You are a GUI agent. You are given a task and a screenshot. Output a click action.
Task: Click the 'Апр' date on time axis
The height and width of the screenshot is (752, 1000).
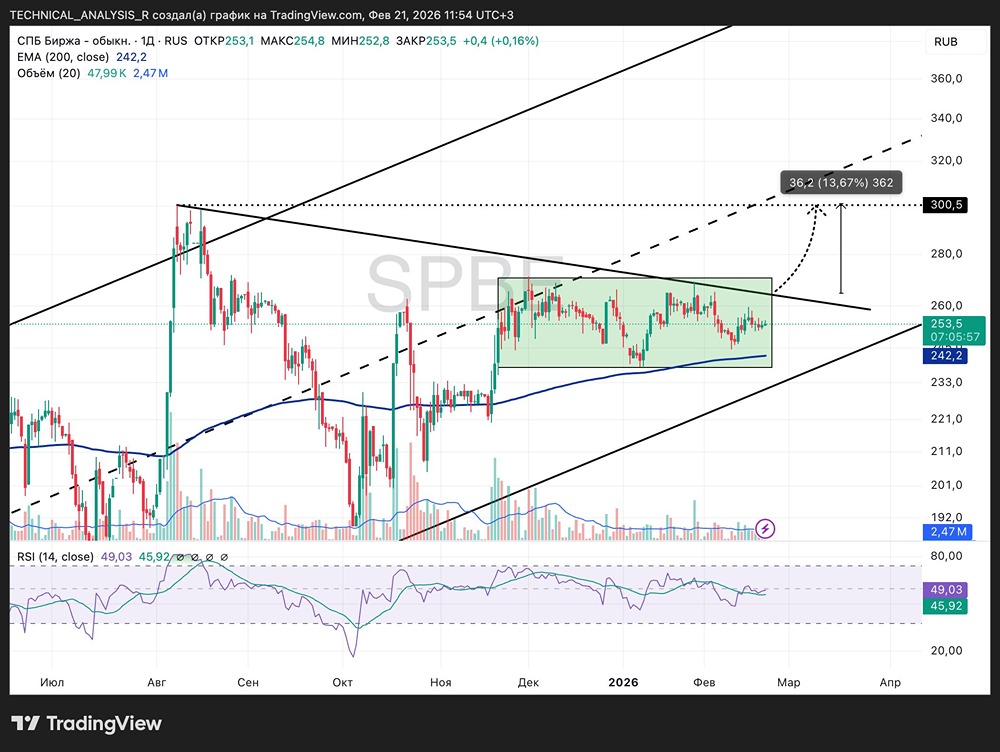(x=890, y=682)
